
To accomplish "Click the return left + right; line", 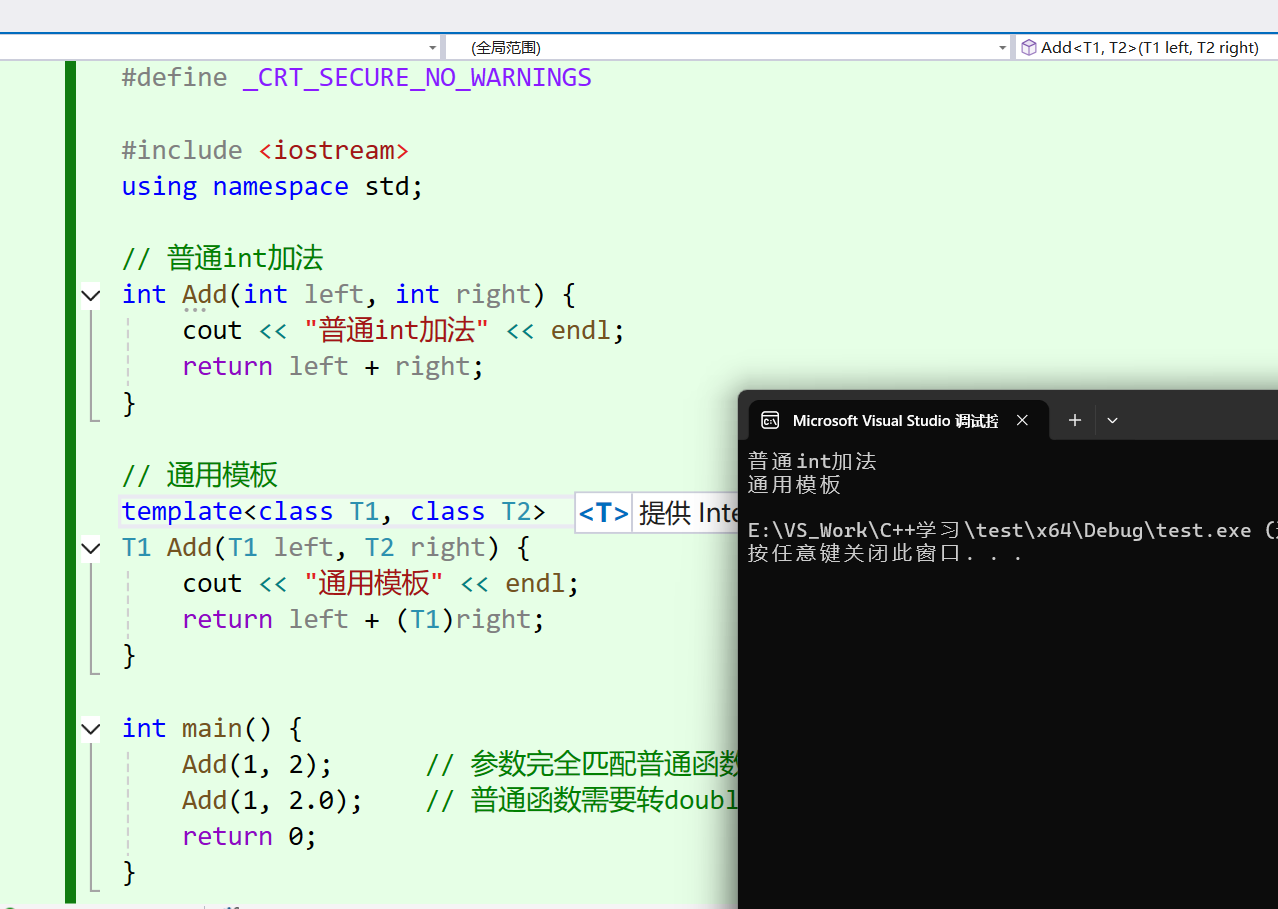I will 333,367.
